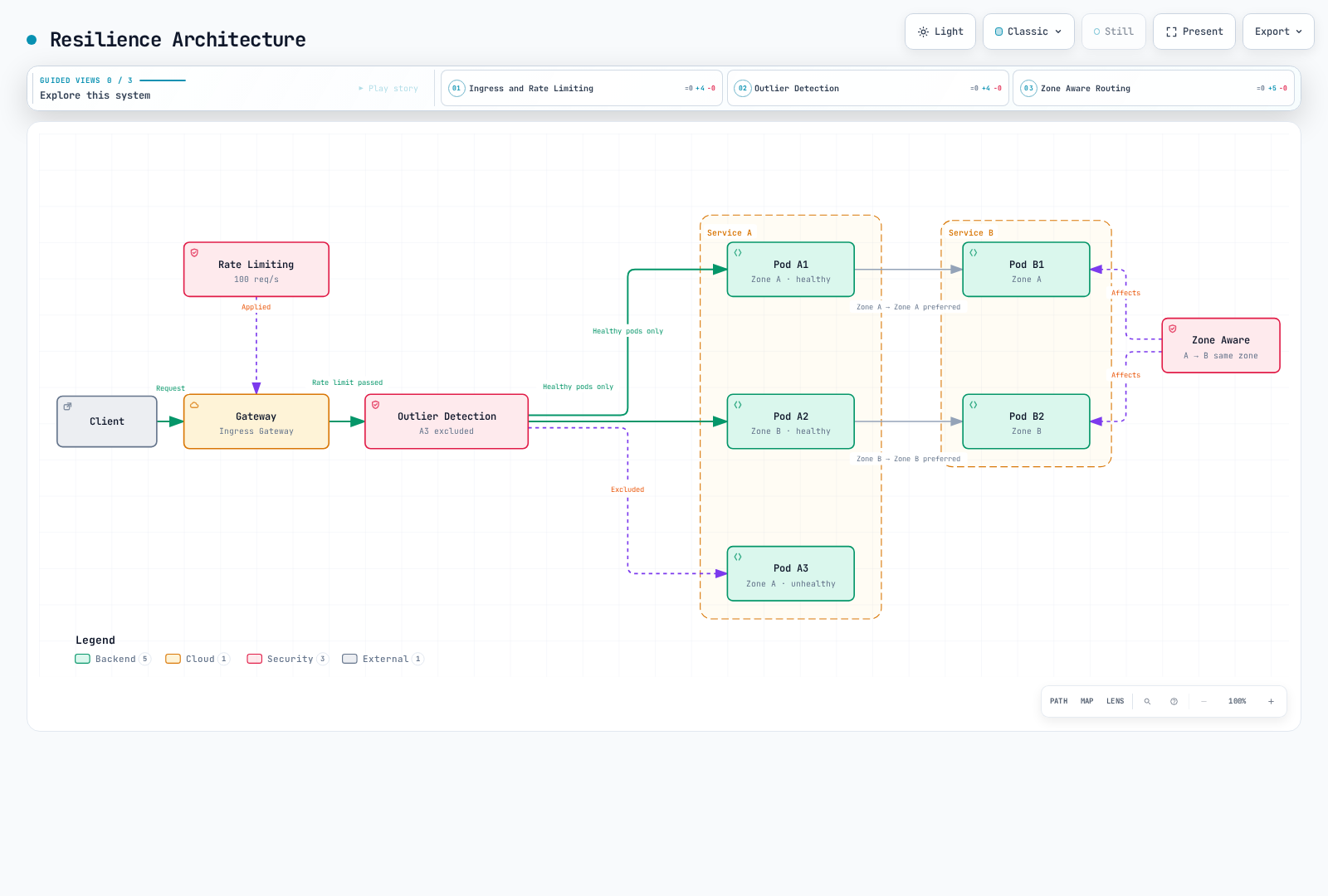Toggle MAP mode in canvas toolbar
Screen dimensions: 1328x896
point(1086,701)
